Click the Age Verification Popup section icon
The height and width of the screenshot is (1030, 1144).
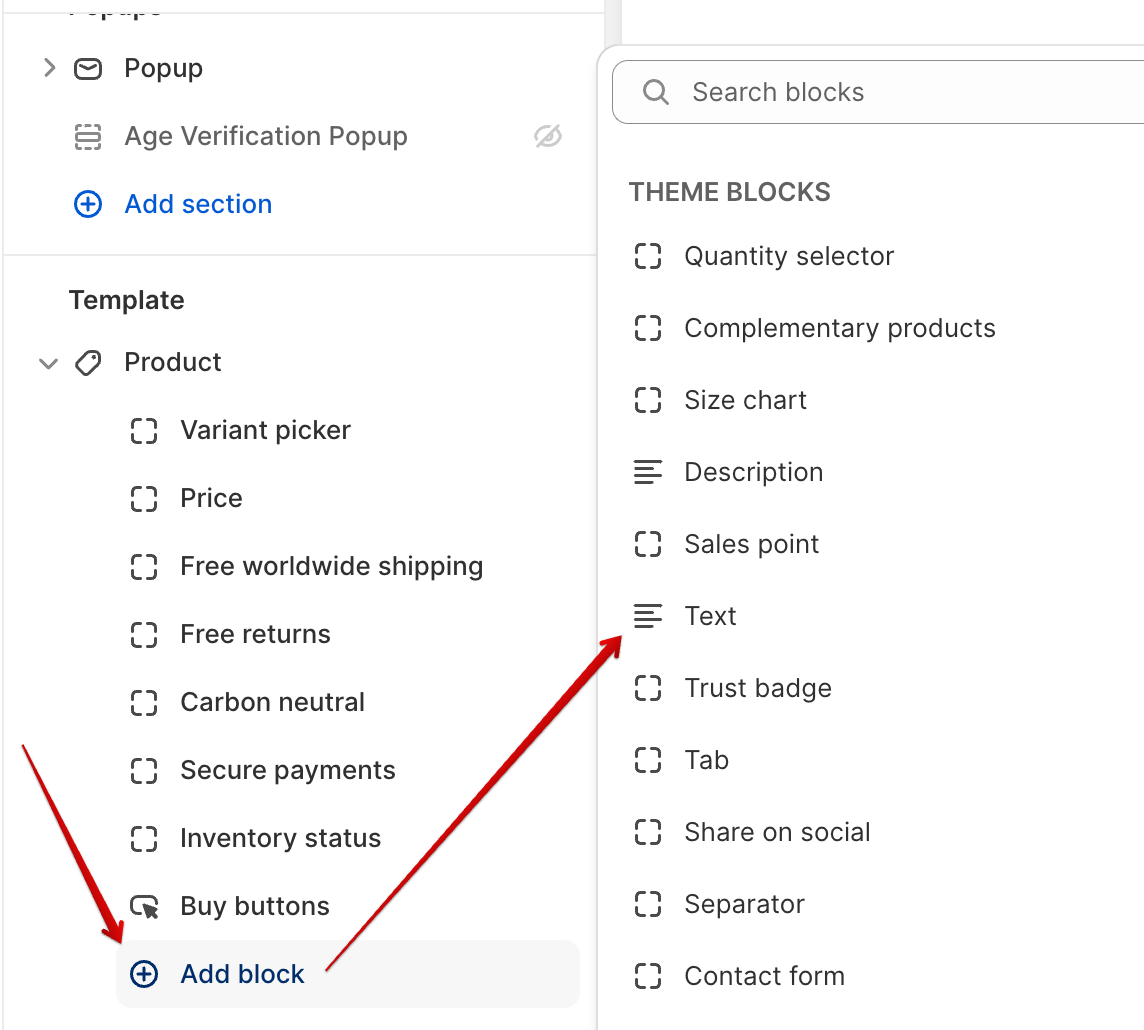(x=88, y=137)
